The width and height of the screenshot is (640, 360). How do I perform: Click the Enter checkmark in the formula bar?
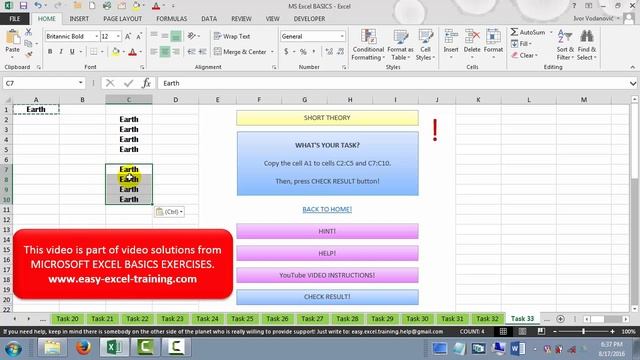tap(129, 83)
